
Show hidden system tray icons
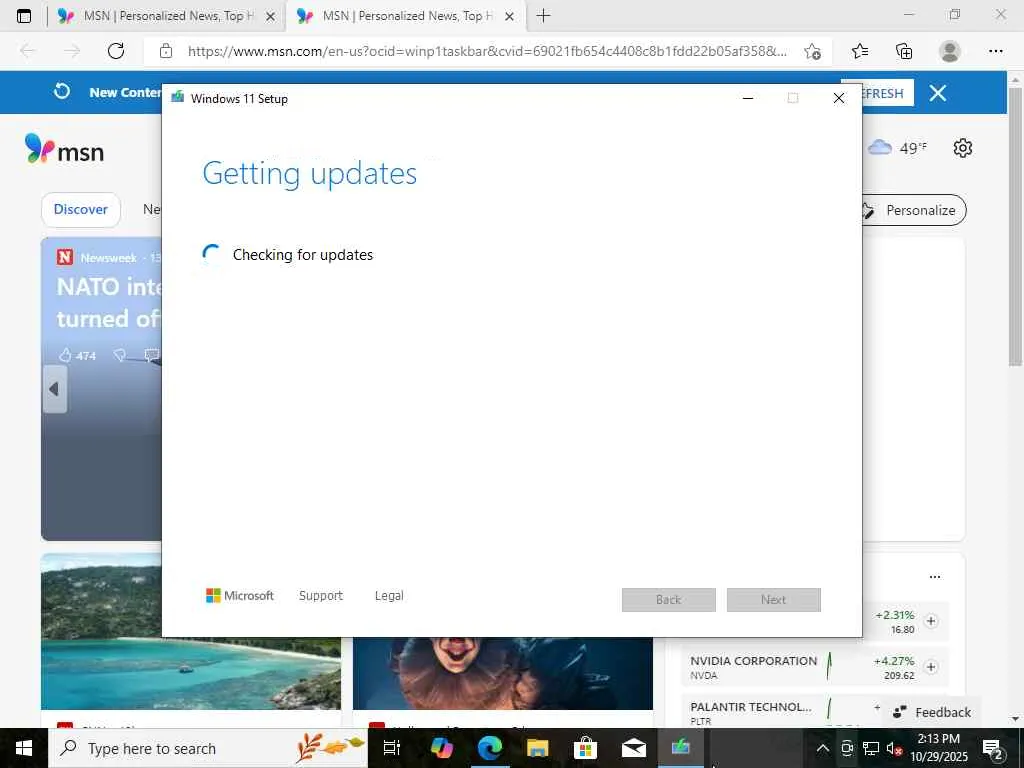coord(823,748)
